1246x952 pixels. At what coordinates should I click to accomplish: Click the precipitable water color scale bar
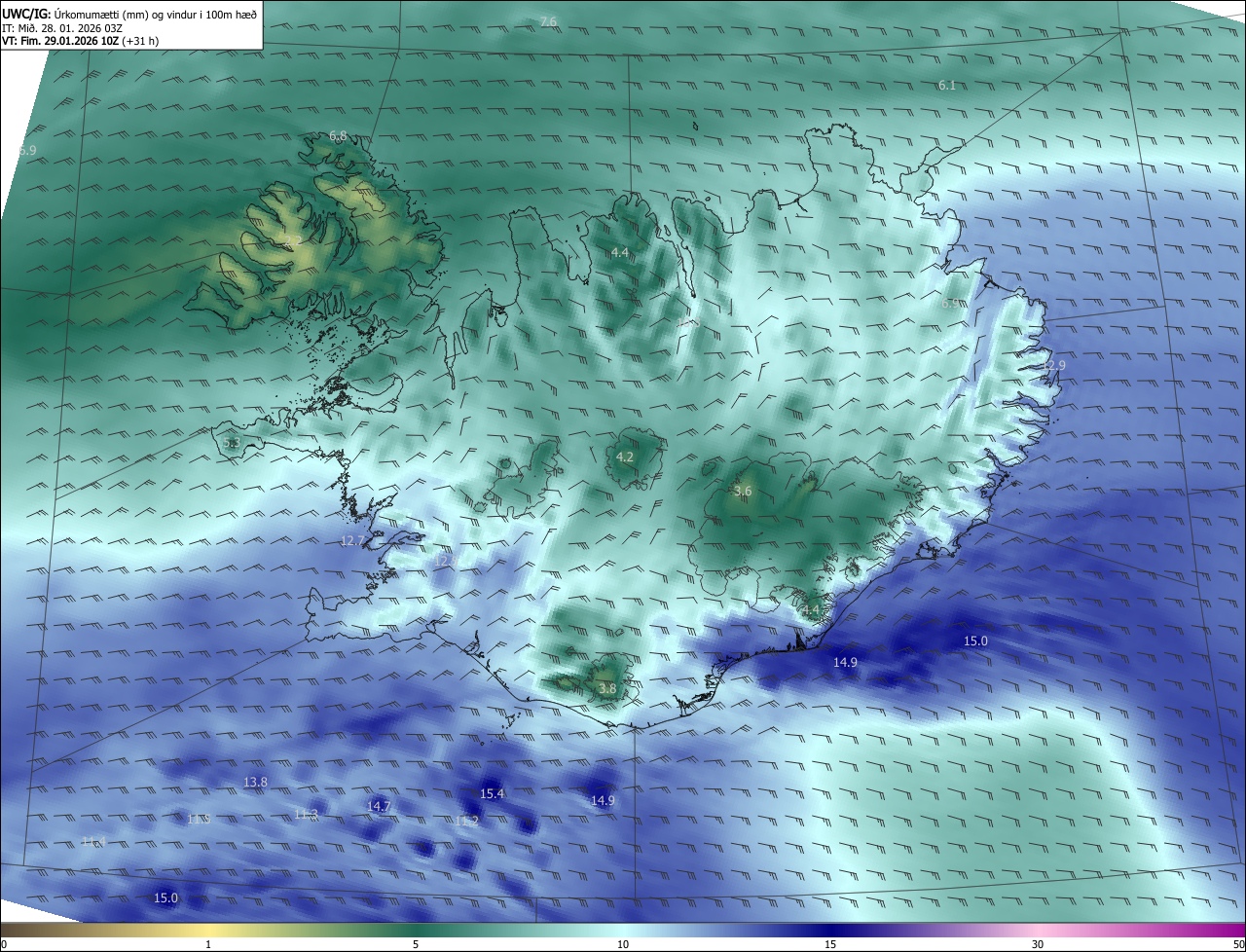[623, 930]
